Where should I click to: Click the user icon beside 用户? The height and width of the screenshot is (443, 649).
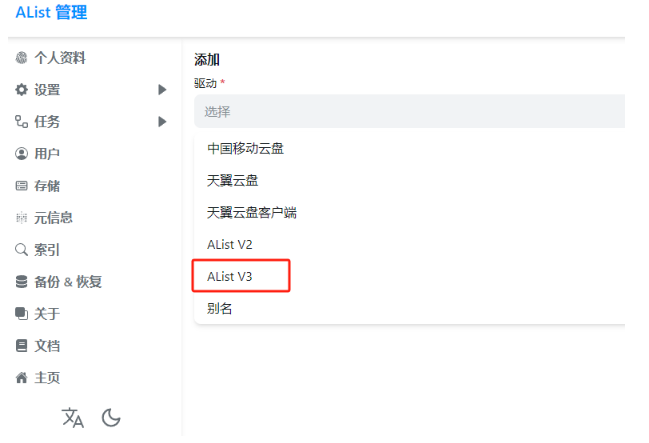click(x=21, y=154)
